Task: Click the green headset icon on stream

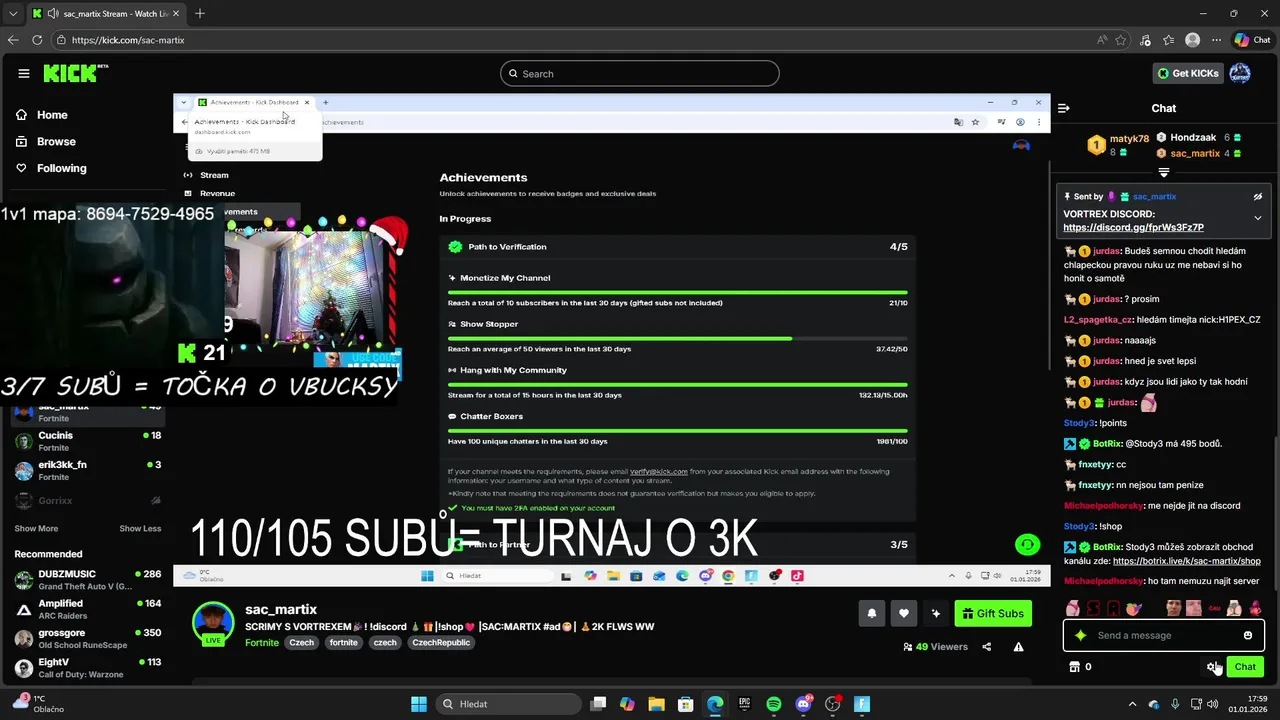Action: coord(1027,544)
